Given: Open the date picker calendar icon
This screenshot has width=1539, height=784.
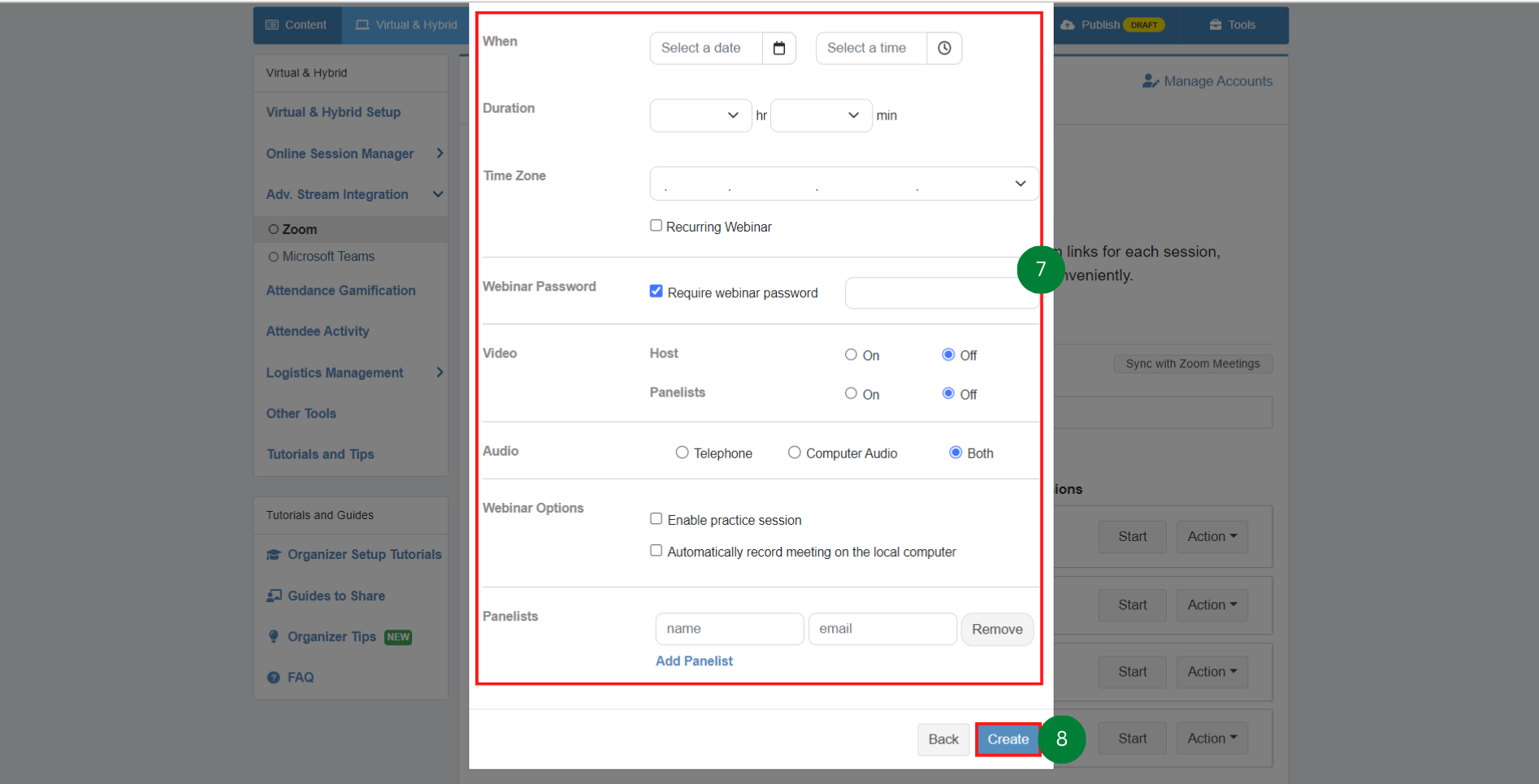Looking at the screenshot, I should pos(779,48).
